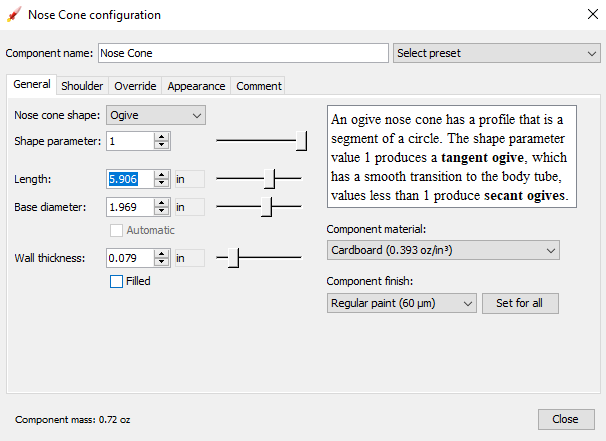Click the Wall thickness slider handle
This screenshot has height=441, width=606.
(233, 258)
